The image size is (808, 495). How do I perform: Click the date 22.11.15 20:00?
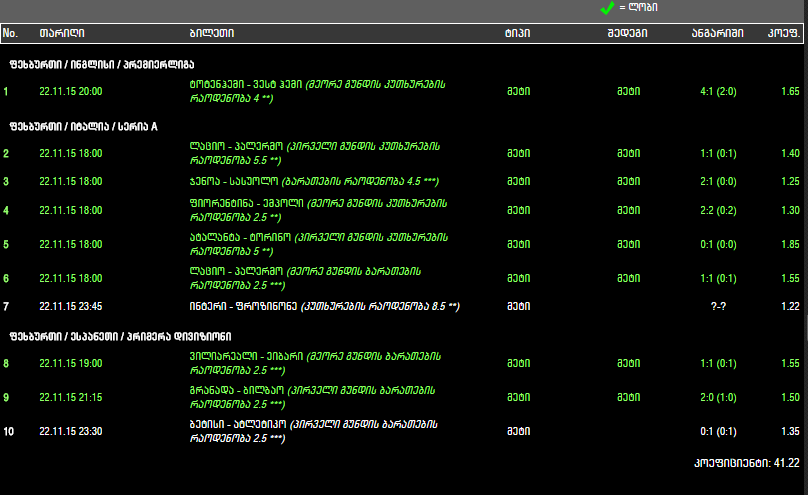71,92
